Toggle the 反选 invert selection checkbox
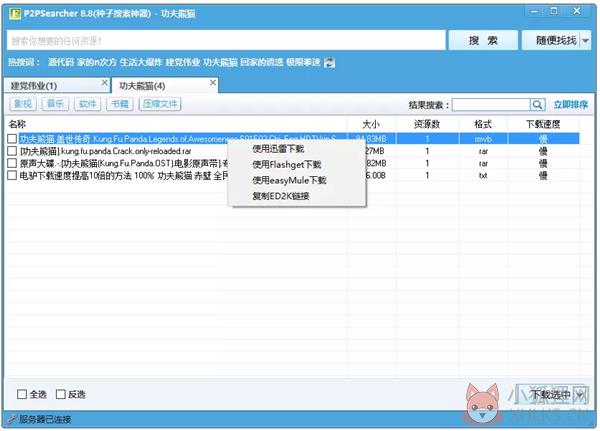The width and height of the screenshot is (600, 431). pos(60,394)
